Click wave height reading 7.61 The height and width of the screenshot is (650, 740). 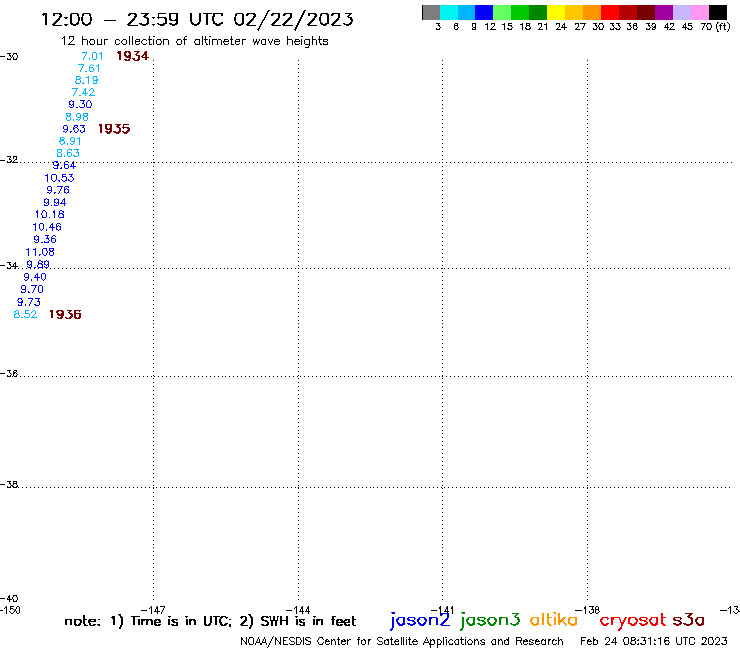89,68
